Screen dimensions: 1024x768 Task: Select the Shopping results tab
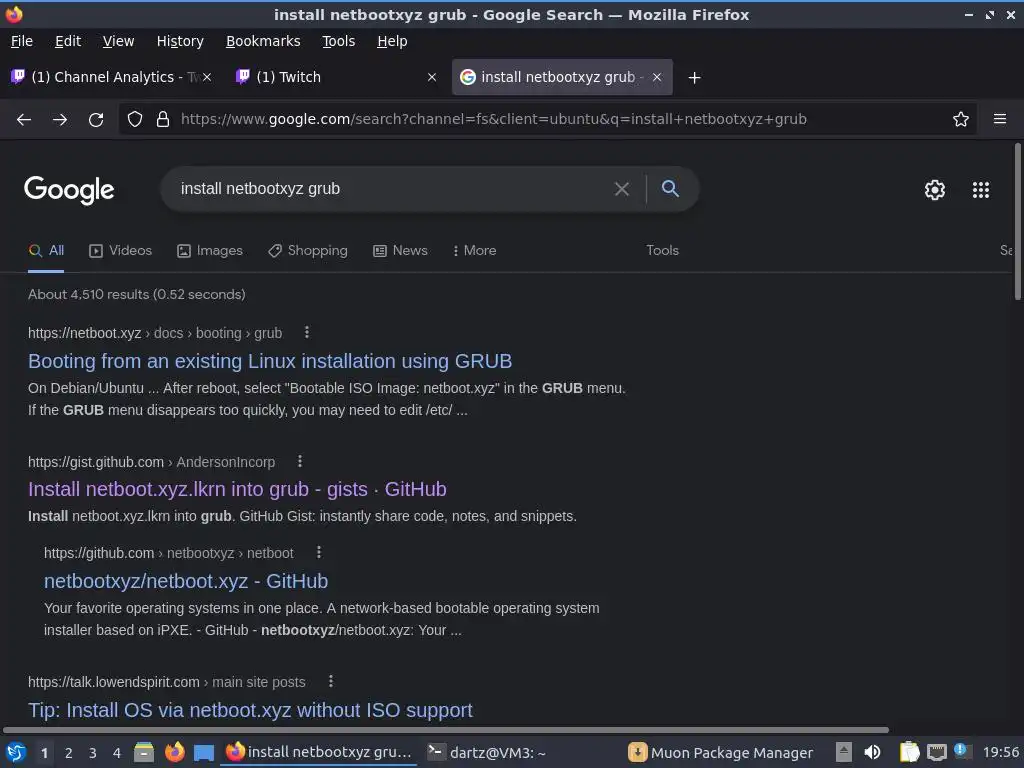pos(308,251)
